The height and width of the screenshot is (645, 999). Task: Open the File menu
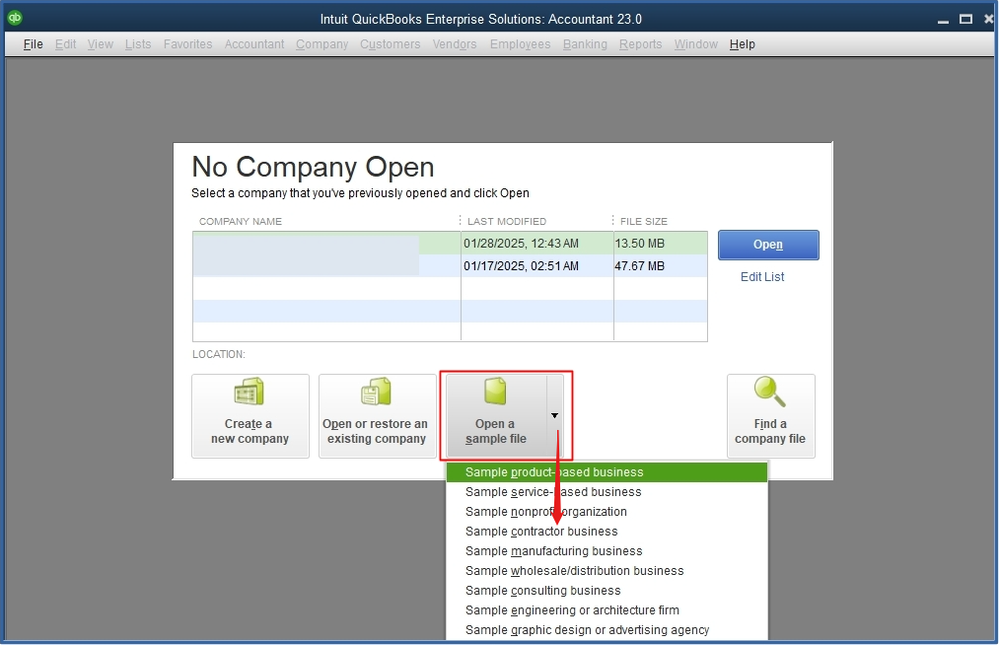click(x=33, y=44)
